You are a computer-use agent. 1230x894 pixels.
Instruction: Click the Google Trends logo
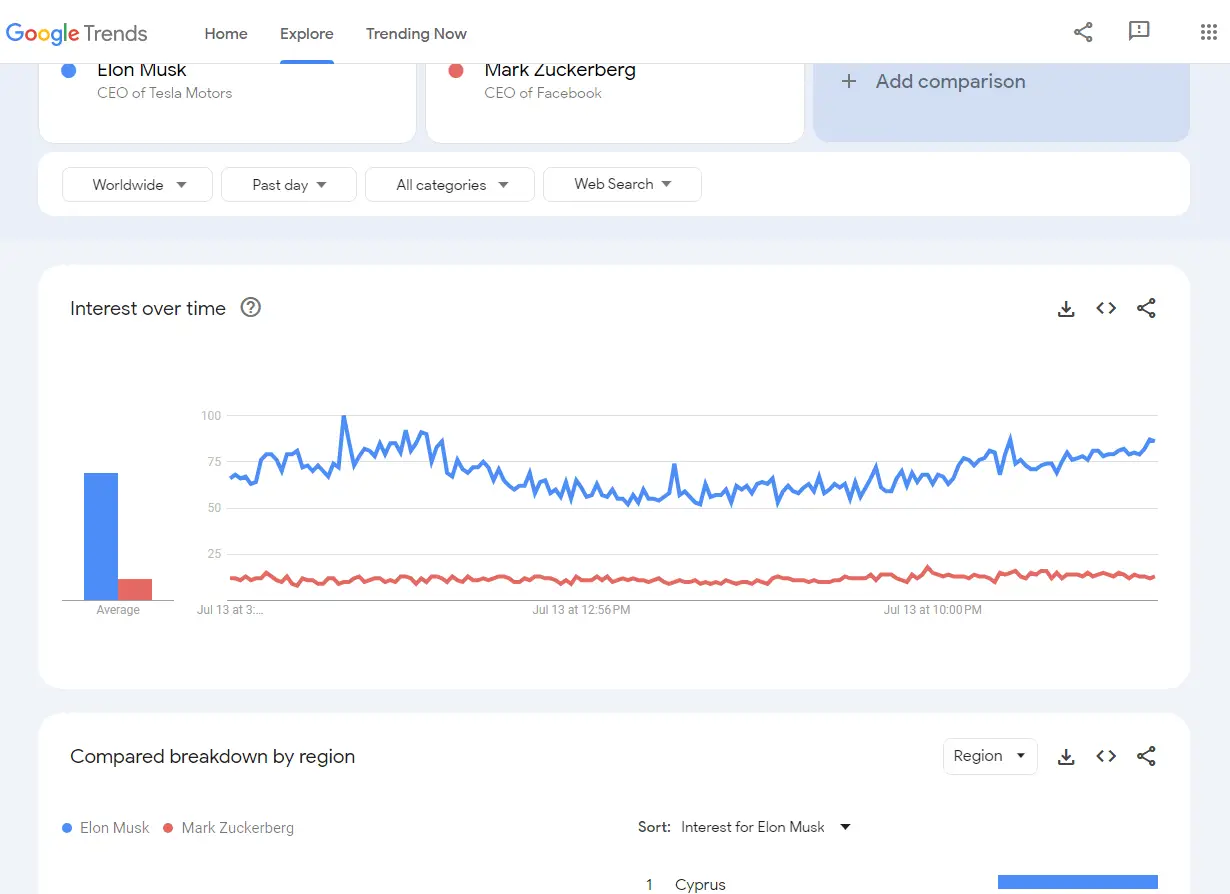pyautogui.click(x=77, y=33)
